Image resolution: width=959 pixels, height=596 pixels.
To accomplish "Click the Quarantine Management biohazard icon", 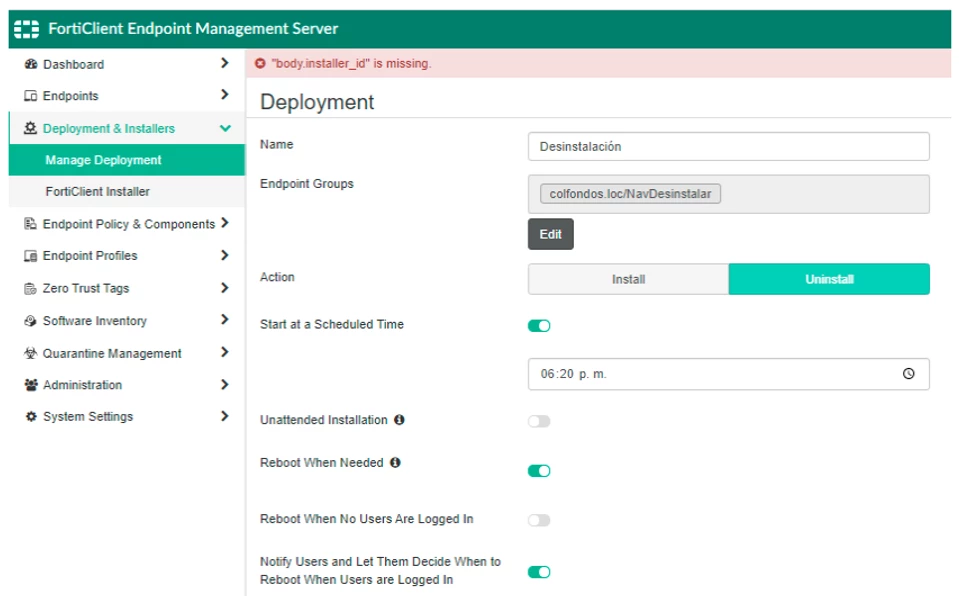I will [x=31, y=353].
